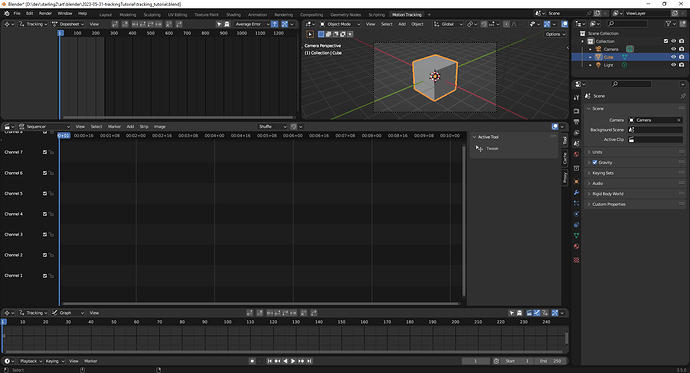The width and height of the screenshot is (690, 373).
Task: Open the Particles properties tab
Action: click(576, 203)
